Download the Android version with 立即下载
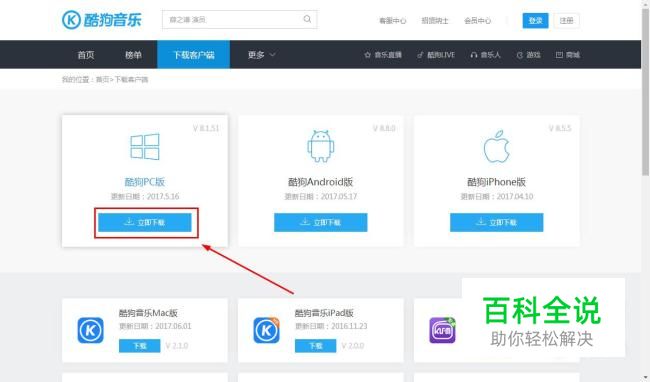 320,222
